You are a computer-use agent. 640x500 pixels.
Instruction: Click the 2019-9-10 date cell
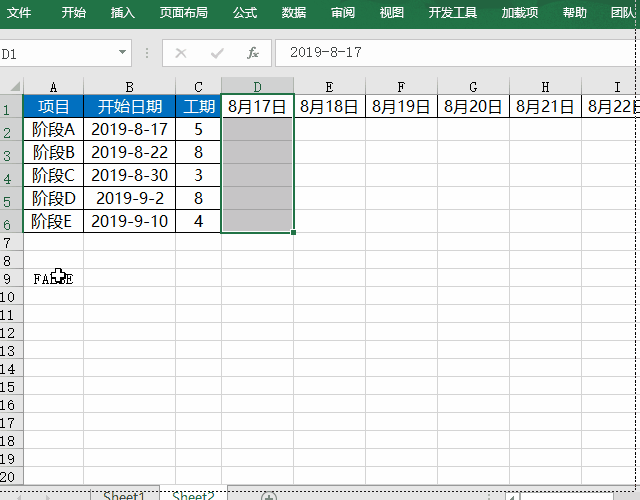(x=129, y=221)
